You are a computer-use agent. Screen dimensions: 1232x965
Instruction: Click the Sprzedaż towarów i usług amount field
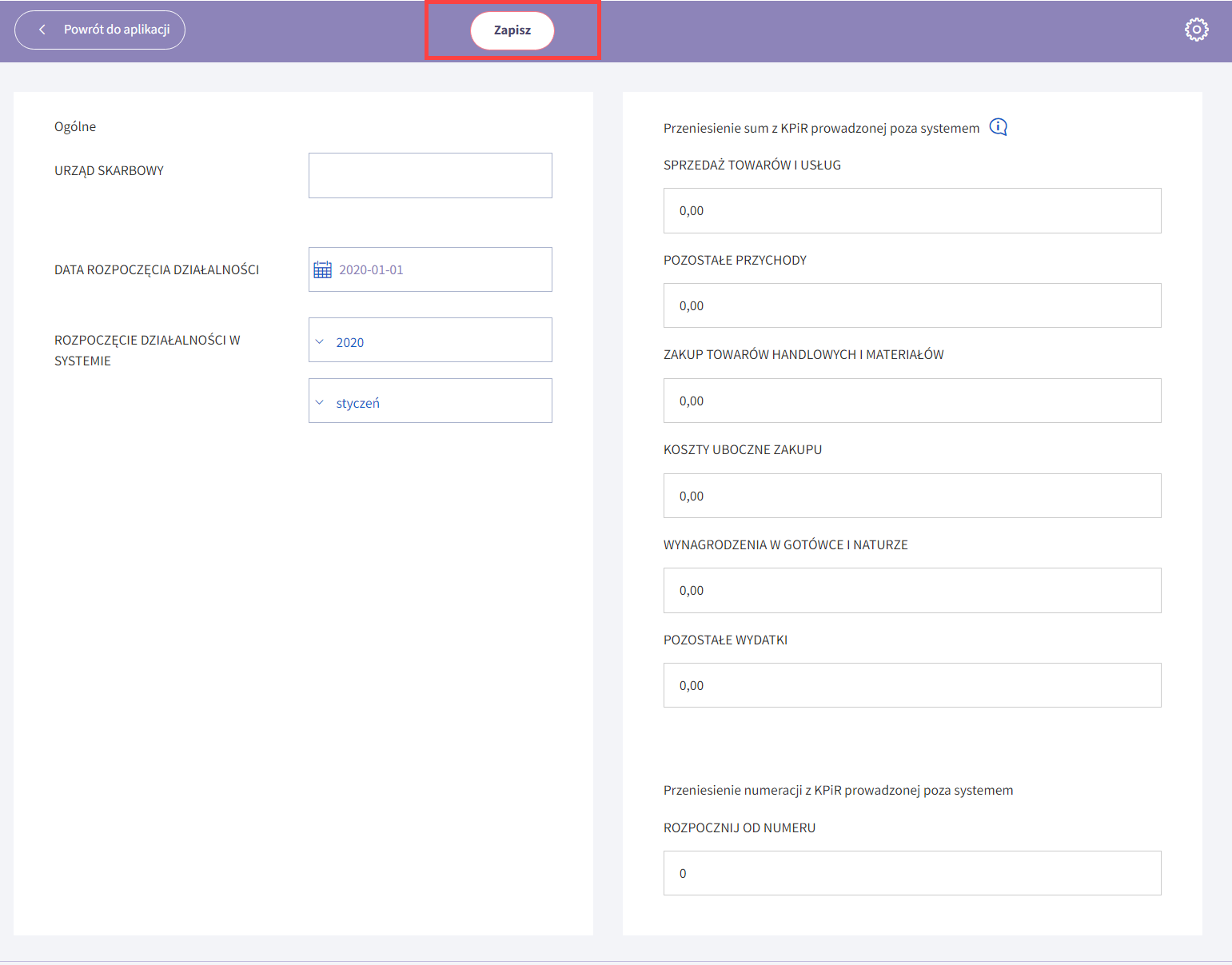pos(912,210)
